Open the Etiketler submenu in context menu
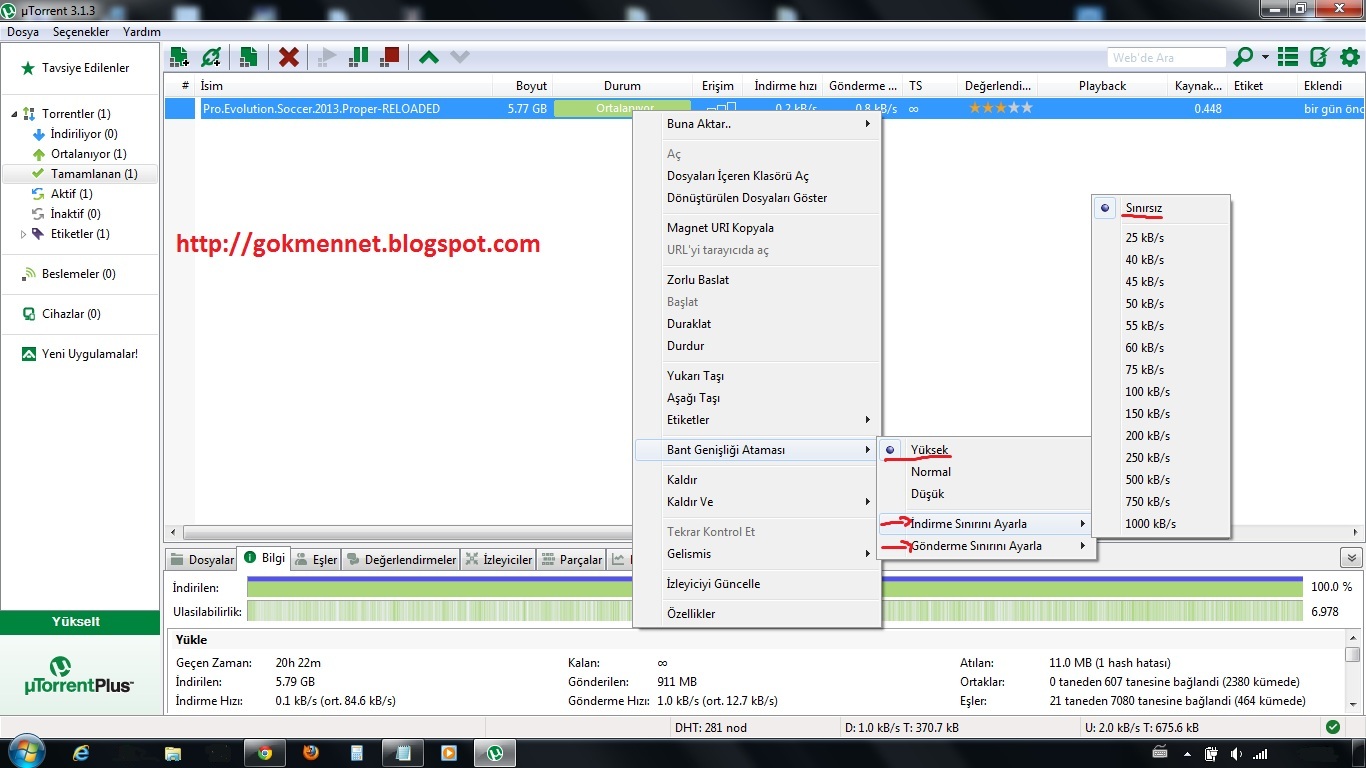This screenshot has width=1366, height=768. [x=757, y=420]
